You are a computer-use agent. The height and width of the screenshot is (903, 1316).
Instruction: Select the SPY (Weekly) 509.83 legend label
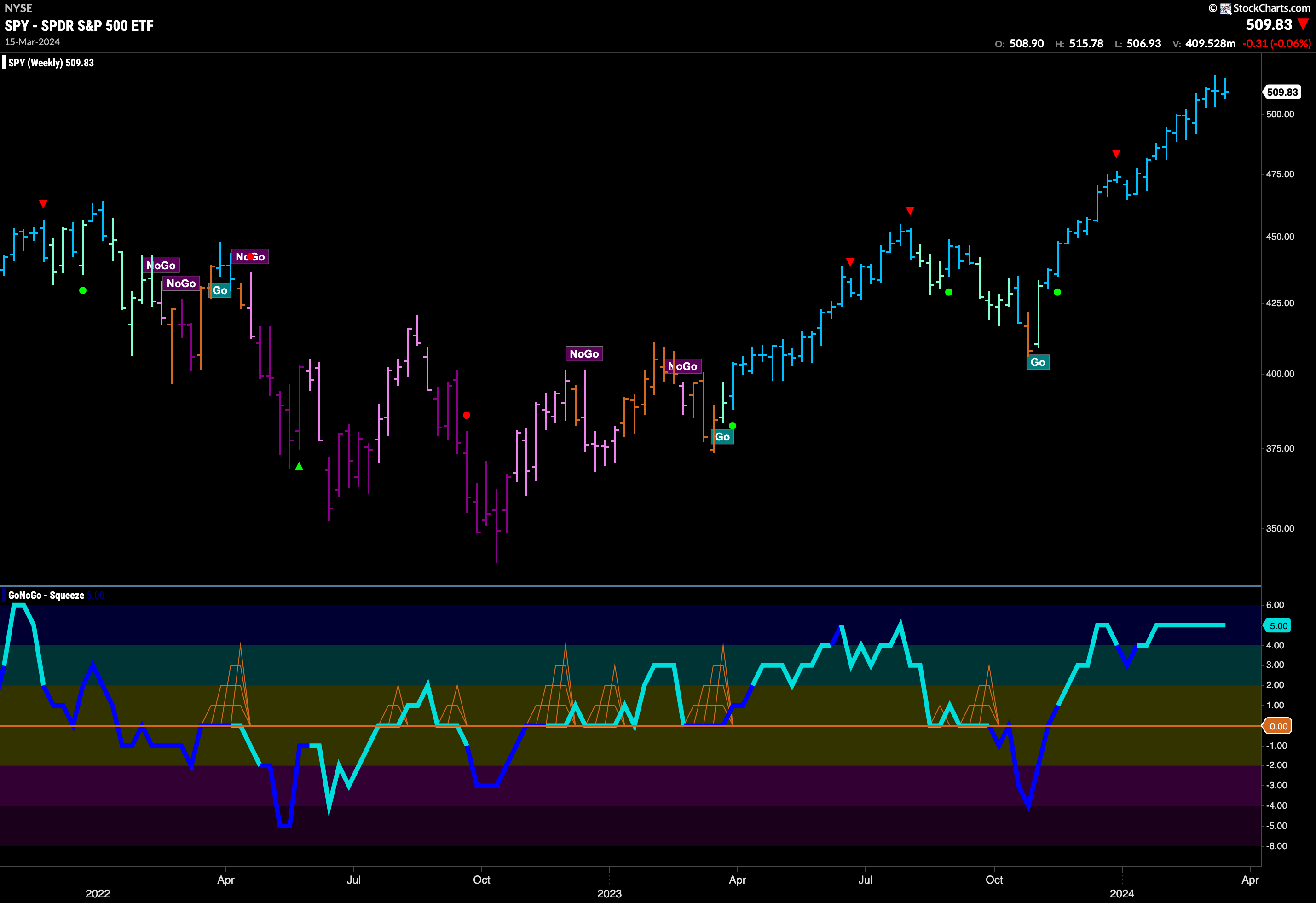pos(51,63)
